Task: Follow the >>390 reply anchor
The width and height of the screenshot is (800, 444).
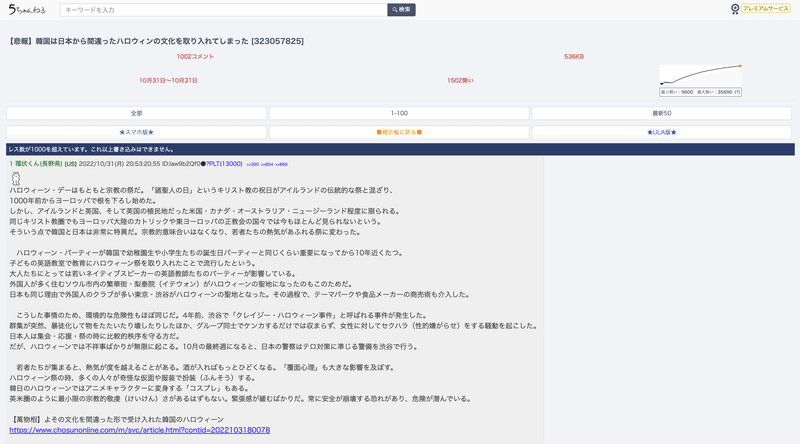Action: [253, 164]
